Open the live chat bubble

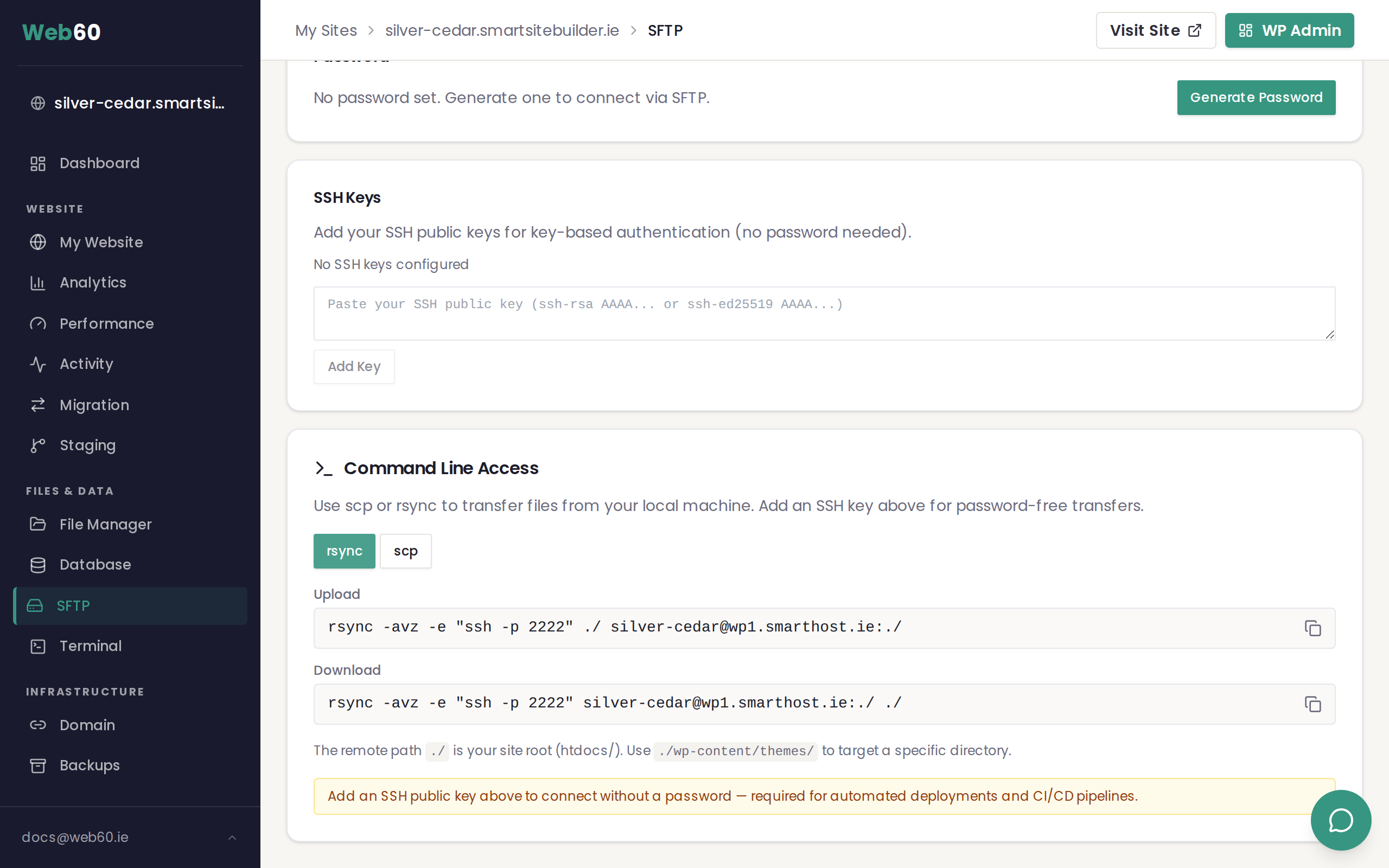click(x=1340, y=820)
